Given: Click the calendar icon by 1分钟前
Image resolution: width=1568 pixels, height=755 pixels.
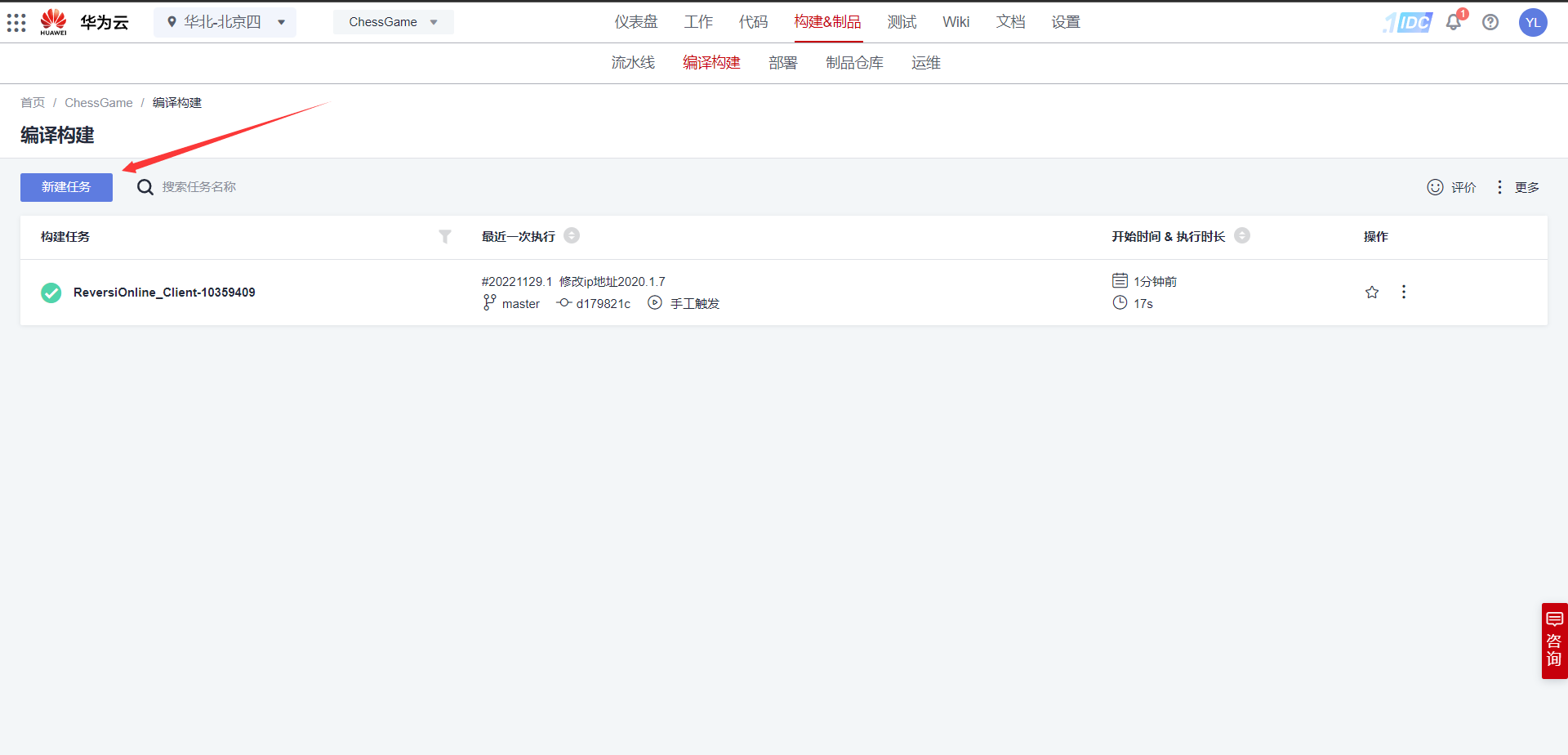Looking at the screenshot, I should [1120, 281].
